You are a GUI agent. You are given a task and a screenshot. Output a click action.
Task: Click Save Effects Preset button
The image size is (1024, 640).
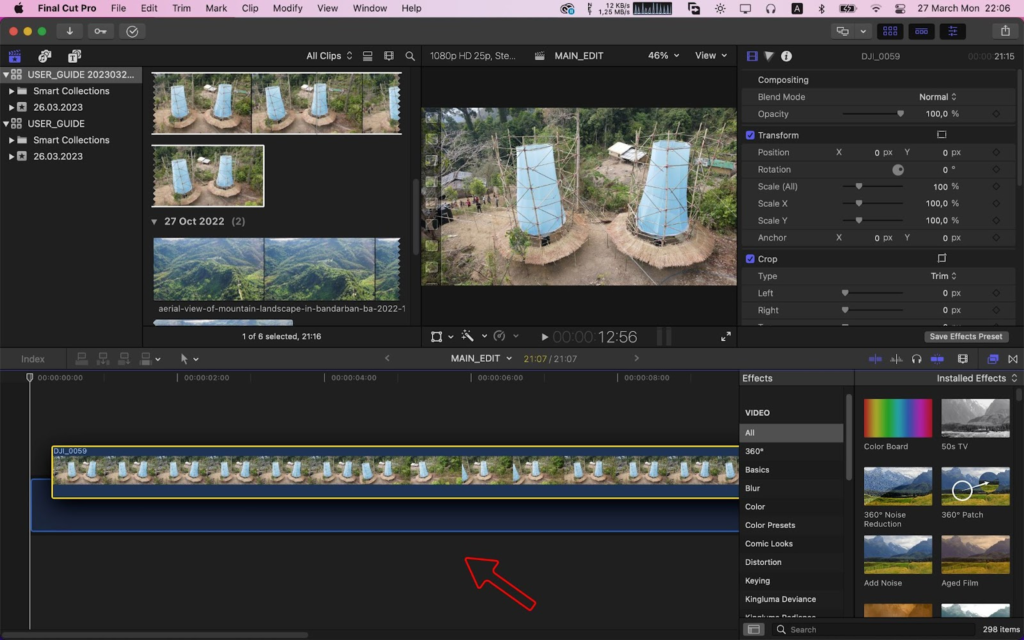(x=965, y=336)
